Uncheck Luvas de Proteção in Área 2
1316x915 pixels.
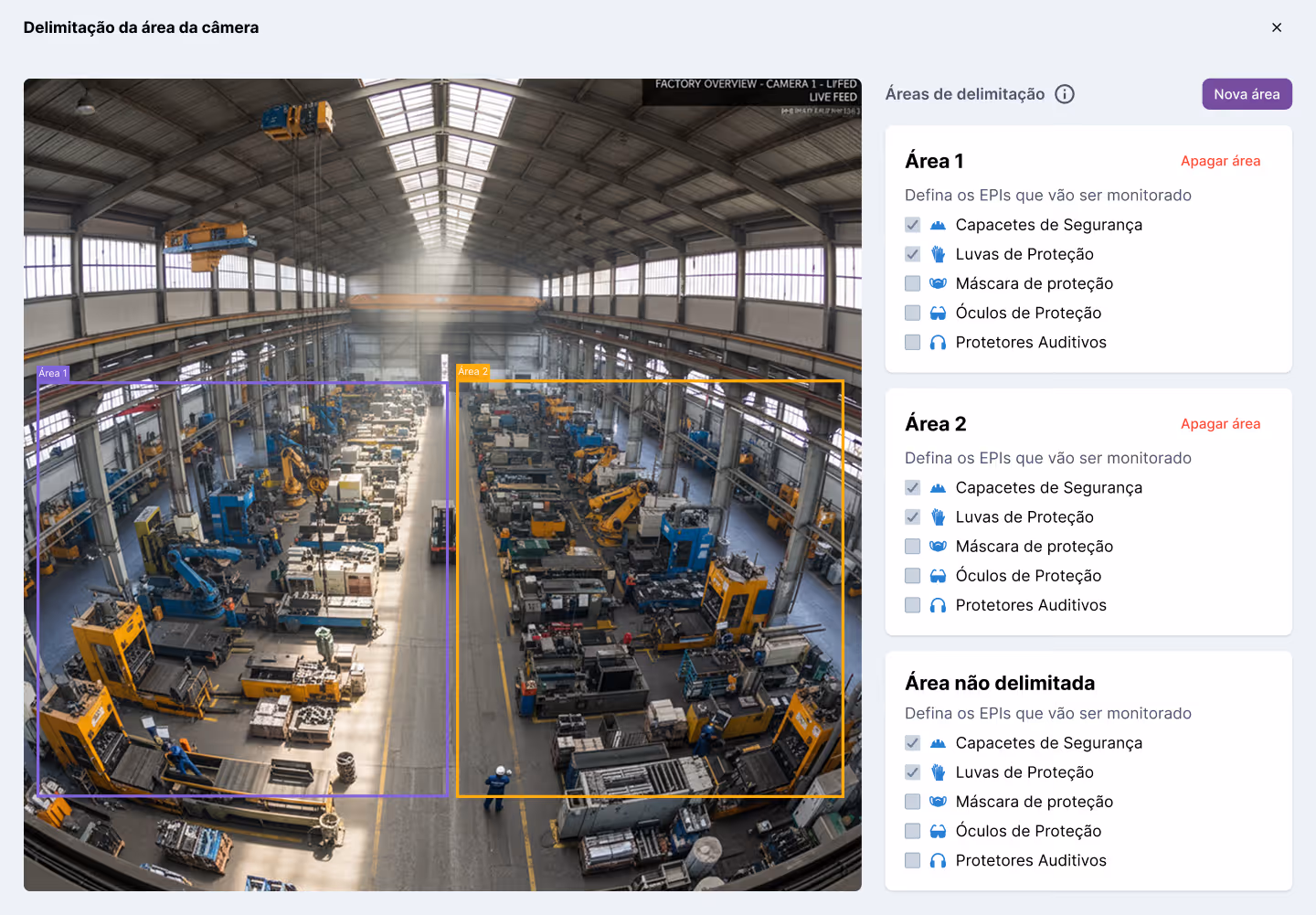(912, 517)
